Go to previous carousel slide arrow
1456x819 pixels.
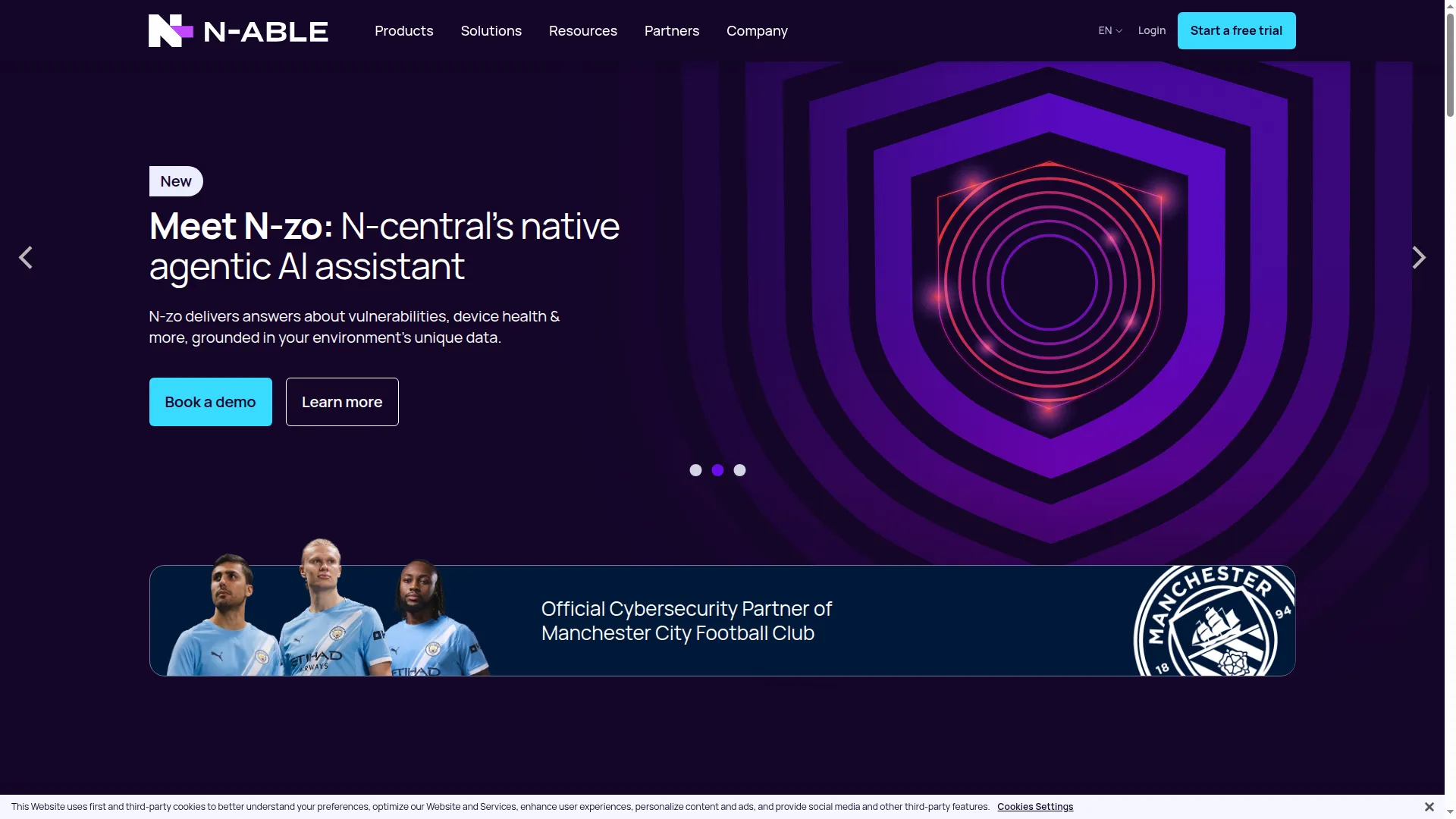26,258
